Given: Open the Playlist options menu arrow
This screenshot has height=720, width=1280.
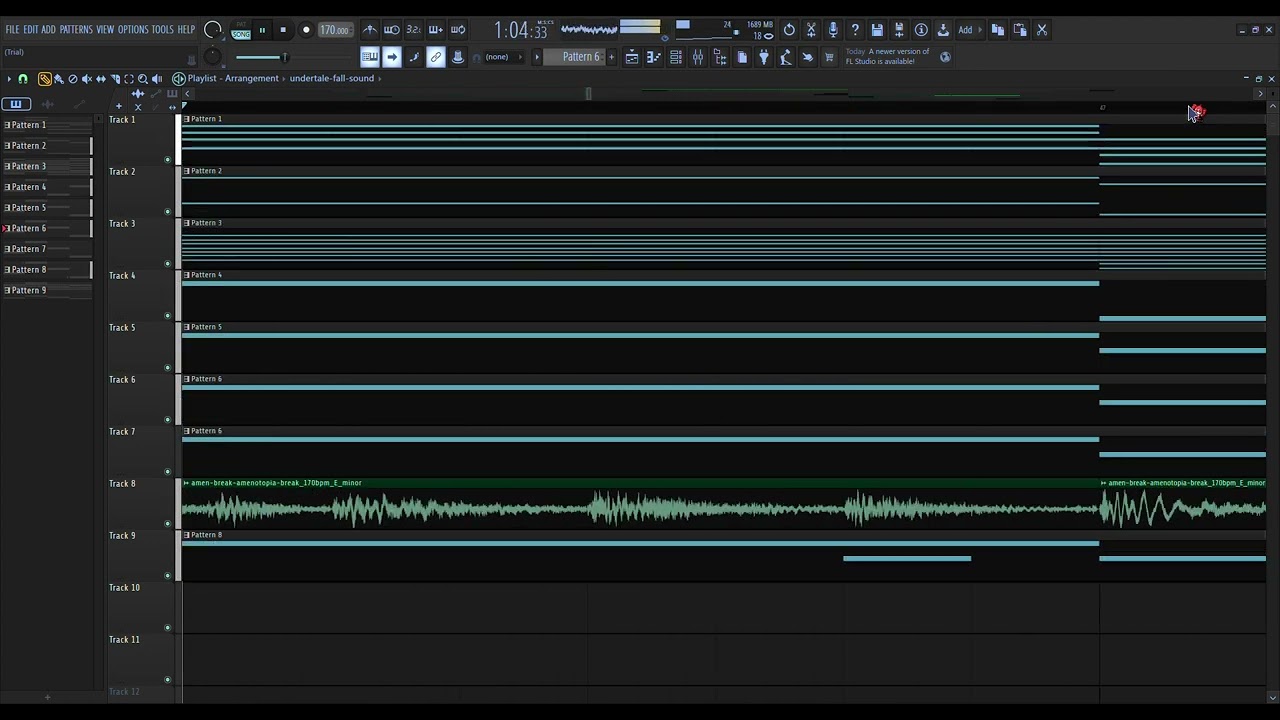Looking at the screenshot, I should pyautogui.click(x=9, y=79).
